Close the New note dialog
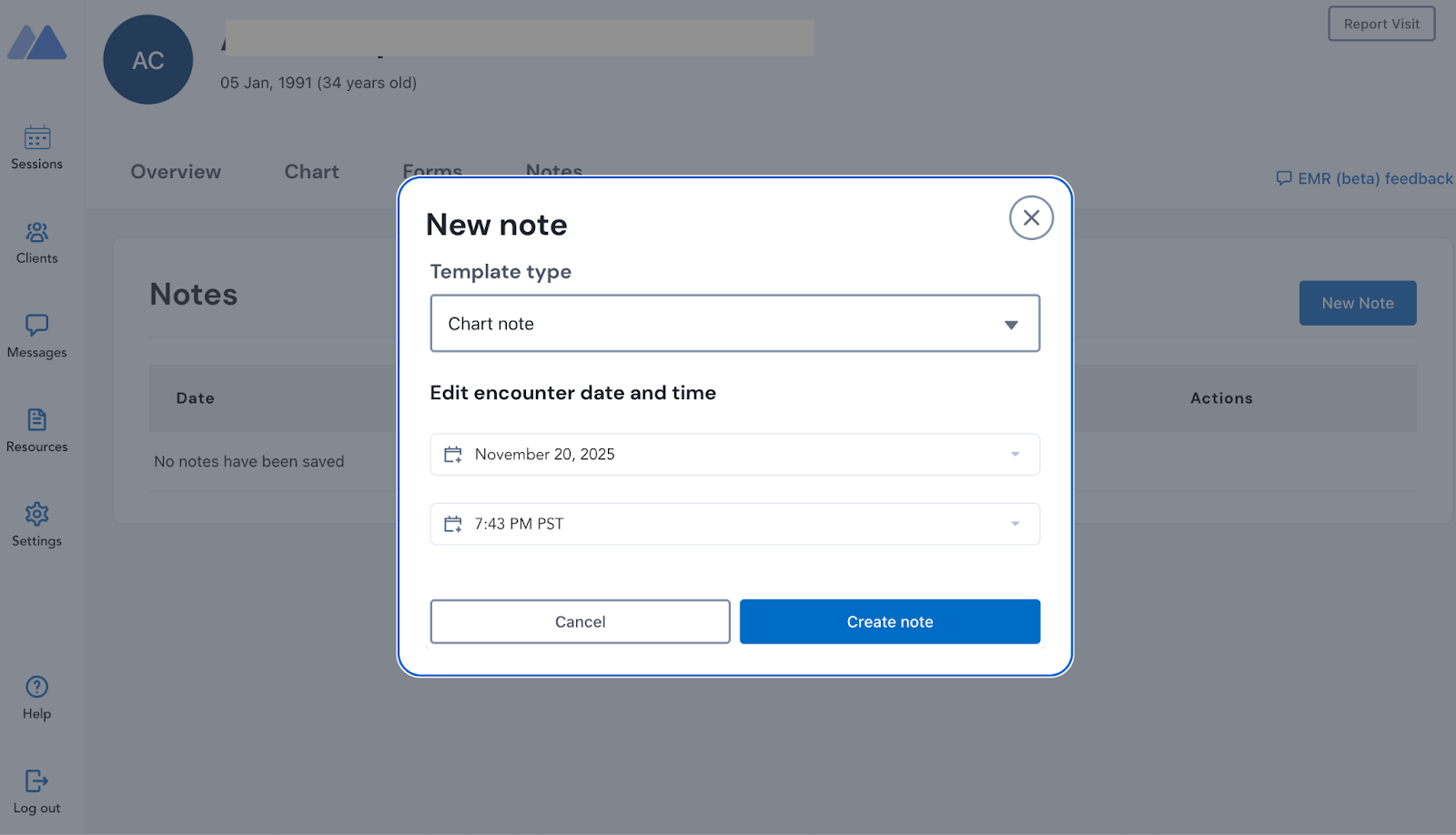 pyautogui.click(x=1031, y=218)
